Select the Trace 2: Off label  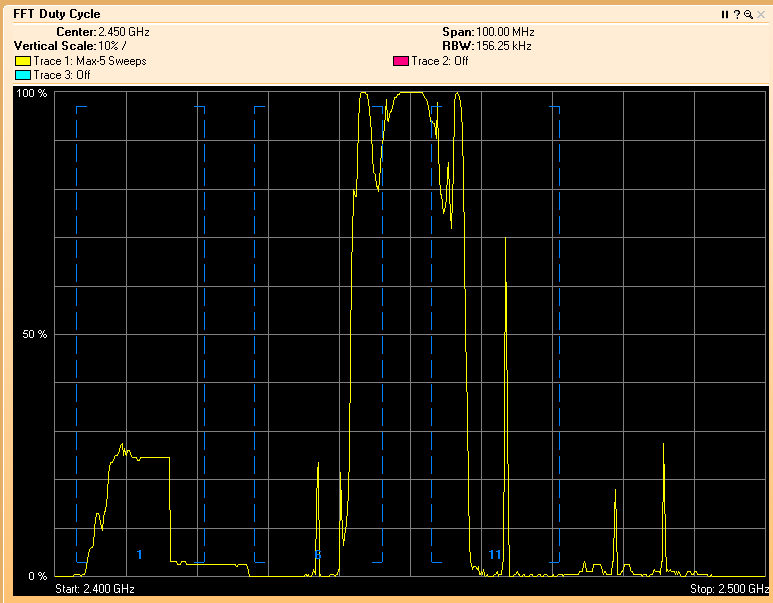[x=440, y=61]
